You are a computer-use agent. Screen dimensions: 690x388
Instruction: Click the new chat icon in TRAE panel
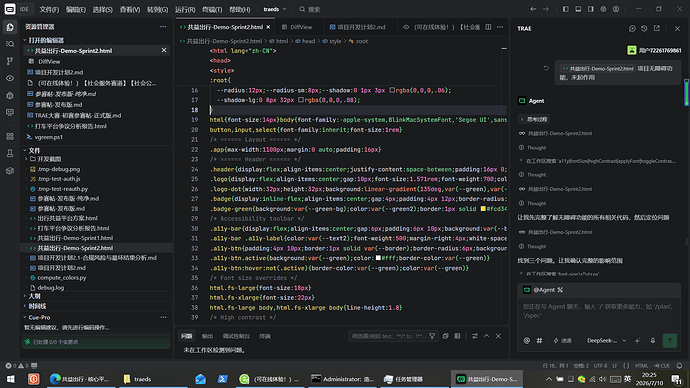tap(632, 28)
